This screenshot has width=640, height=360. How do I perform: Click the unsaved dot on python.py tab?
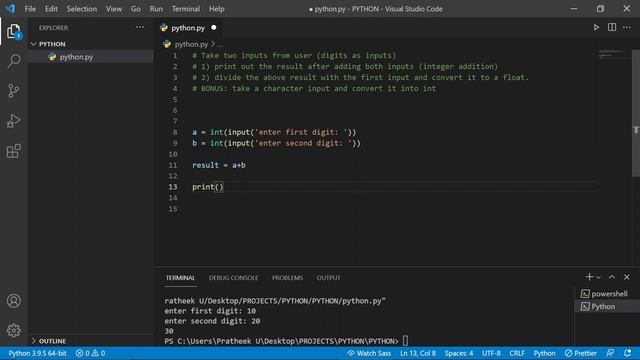tap(213, 28)
